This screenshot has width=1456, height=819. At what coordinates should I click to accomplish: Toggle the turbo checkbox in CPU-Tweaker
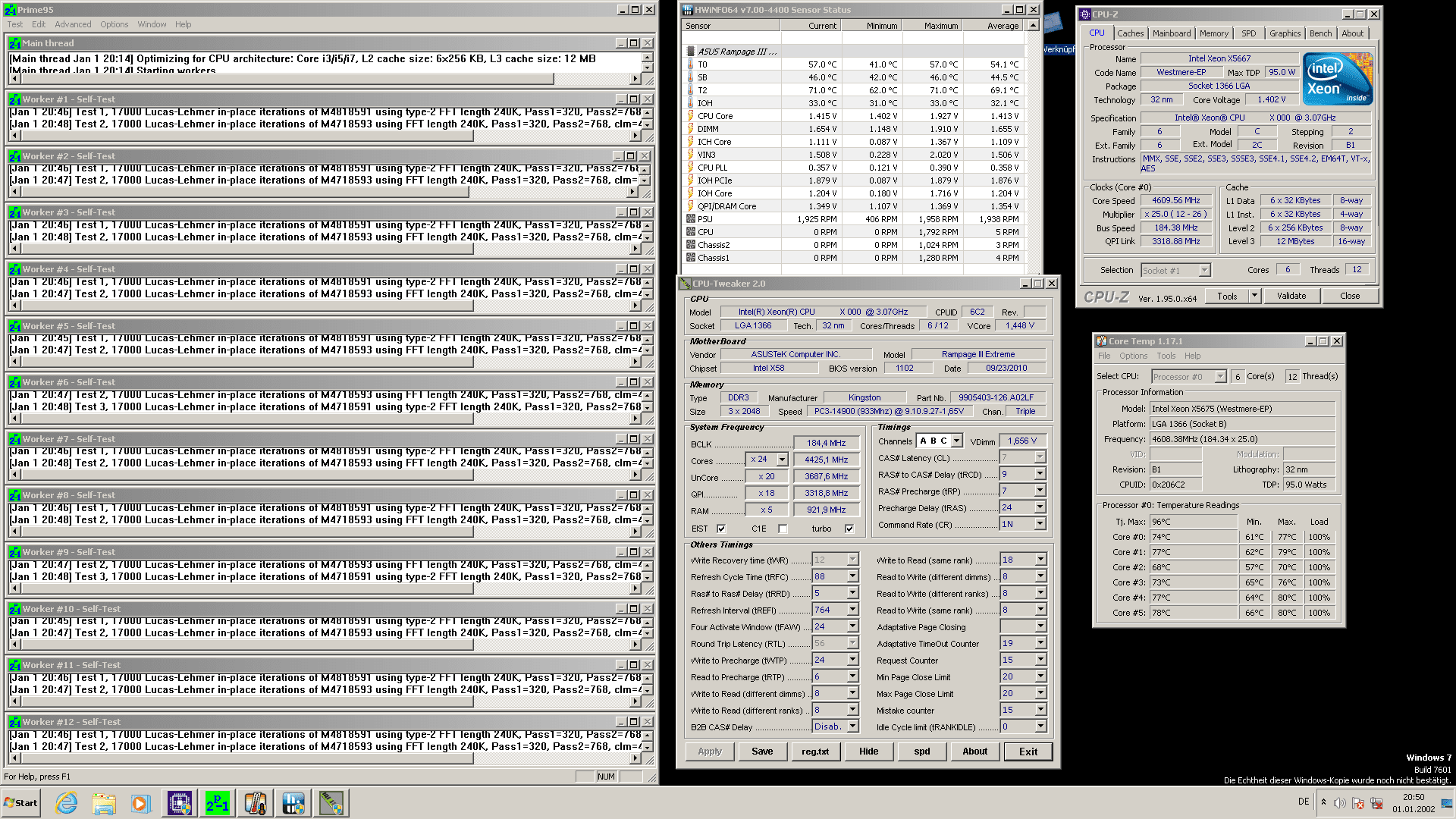(849, 529)
